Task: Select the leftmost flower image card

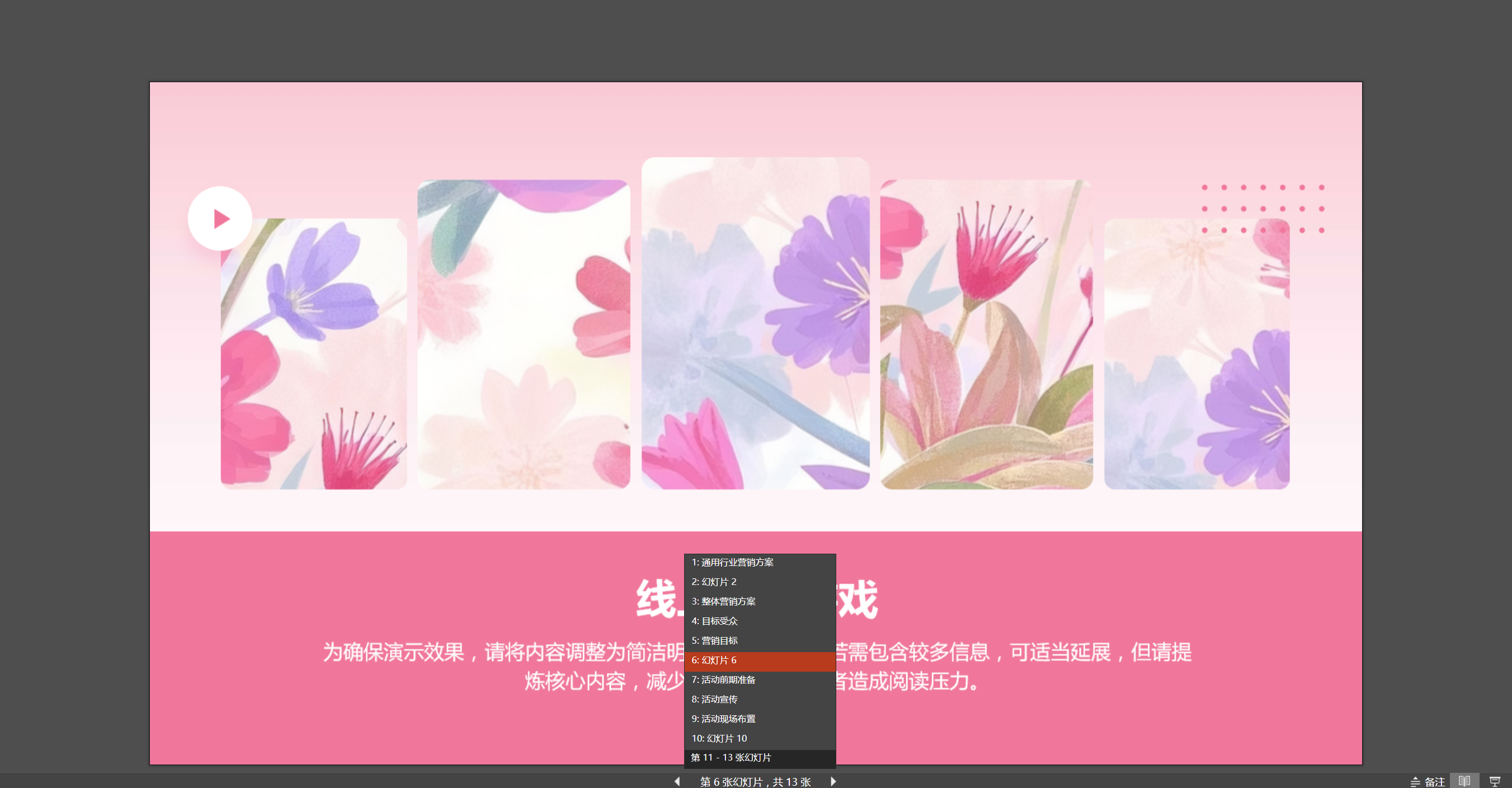Action: (313, 354)
